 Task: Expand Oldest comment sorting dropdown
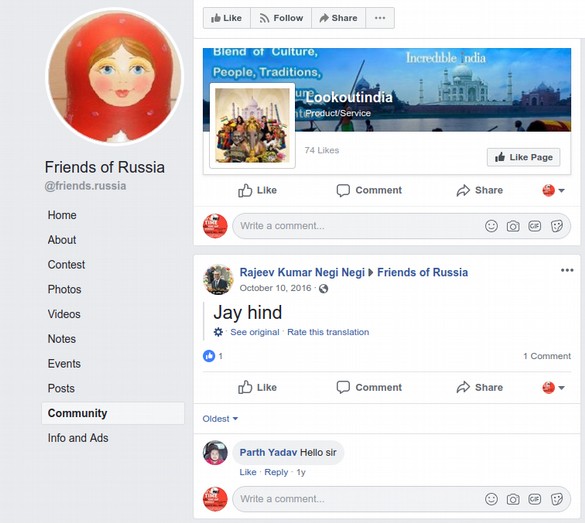(220, 419)
